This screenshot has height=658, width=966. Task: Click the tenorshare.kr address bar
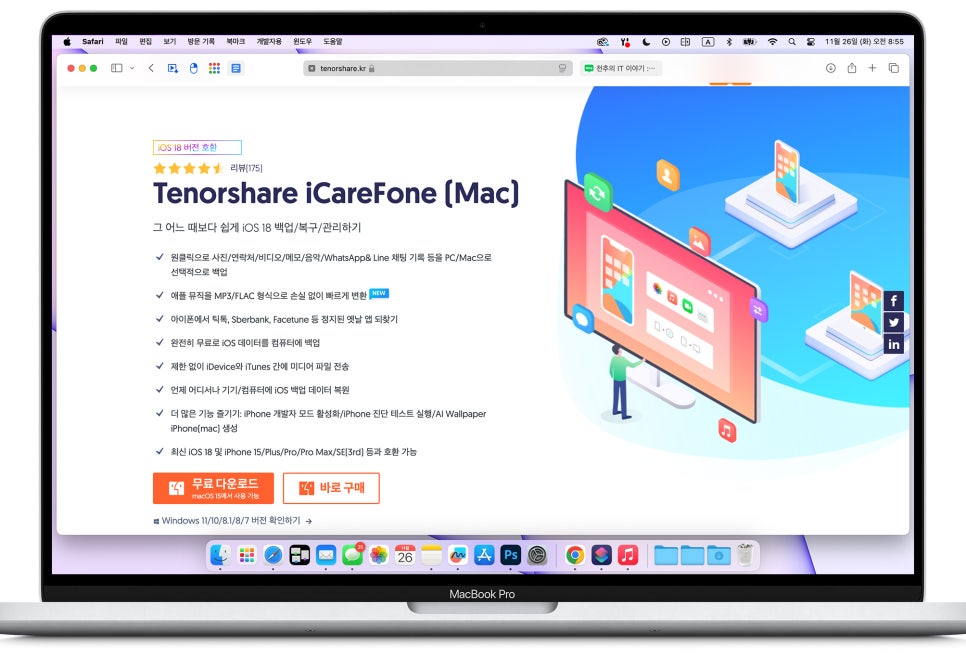[x=437, y=68]
